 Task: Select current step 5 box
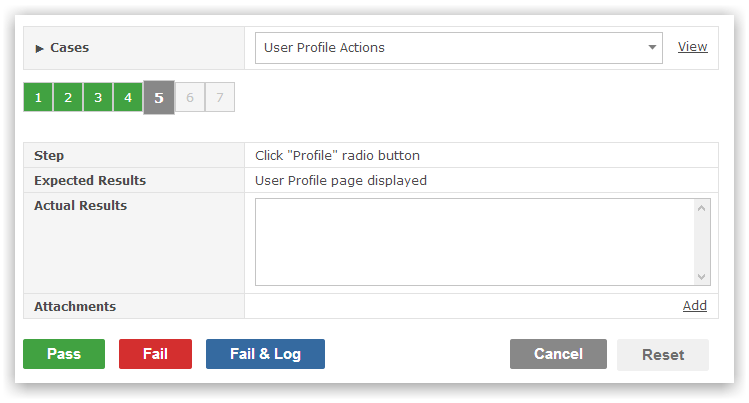159,97
